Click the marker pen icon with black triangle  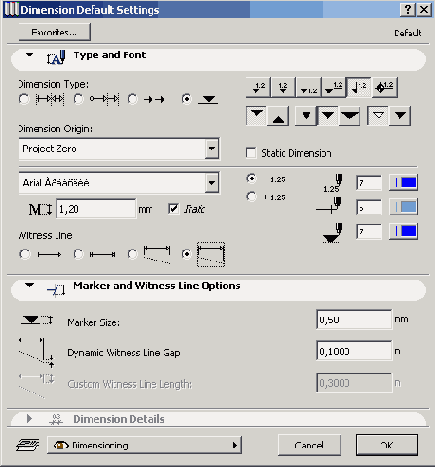pos(331,233)
